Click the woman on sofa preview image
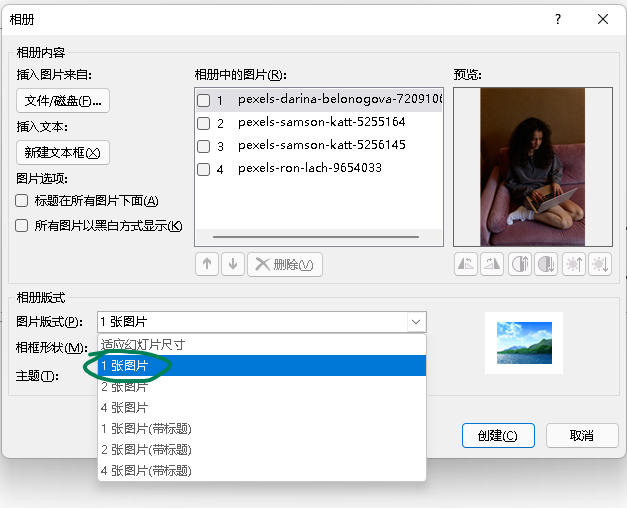Viewport: 627px width, 508px height. (x=533, y=167)
